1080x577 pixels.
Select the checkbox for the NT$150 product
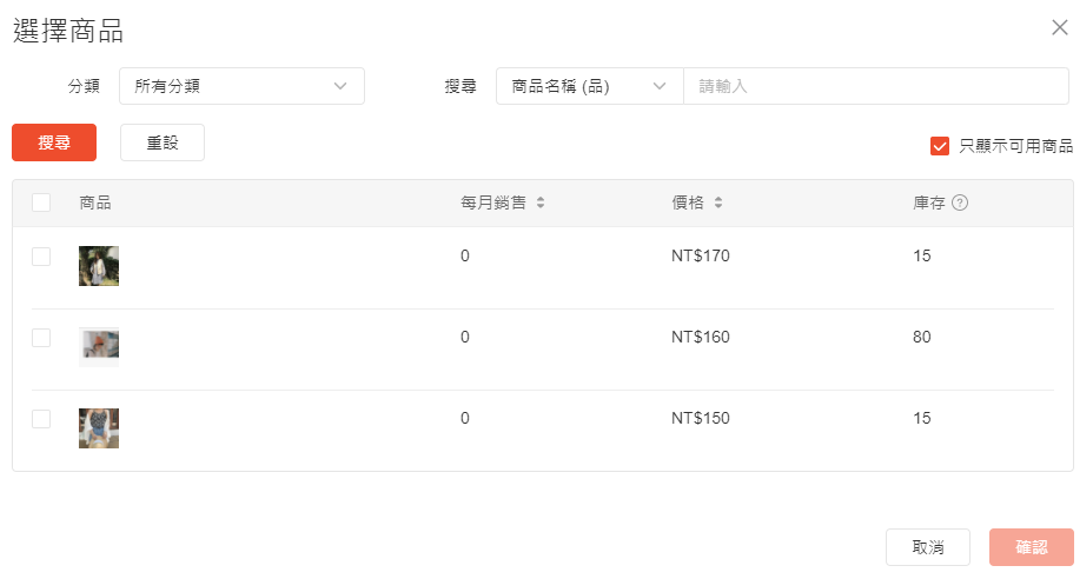41,419
